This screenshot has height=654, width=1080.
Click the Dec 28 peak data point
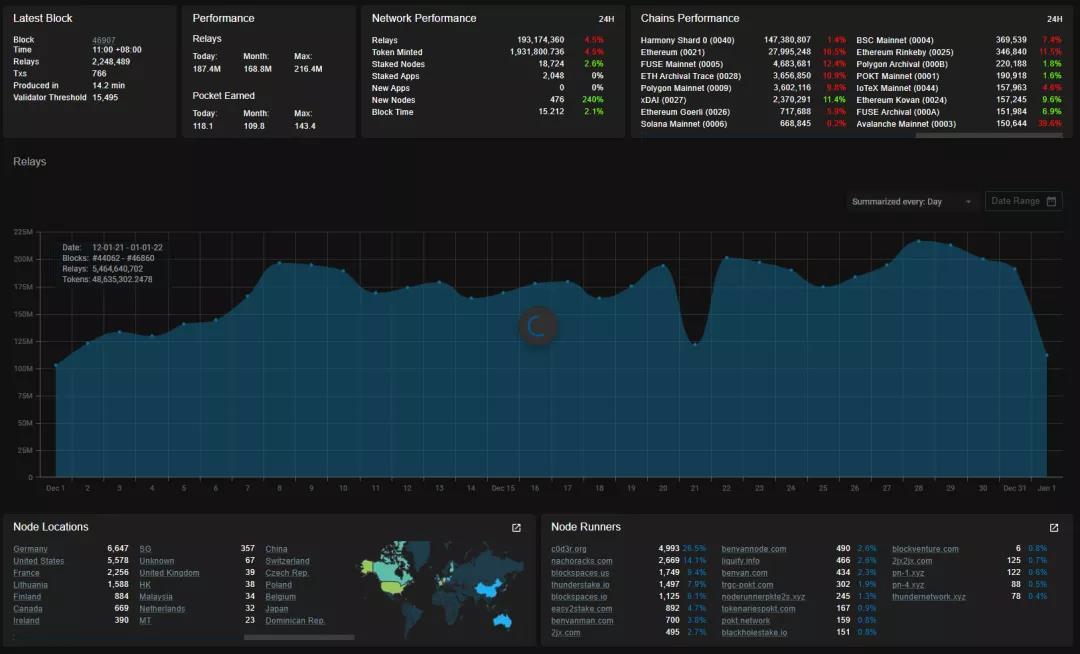[x=918, y=241]
